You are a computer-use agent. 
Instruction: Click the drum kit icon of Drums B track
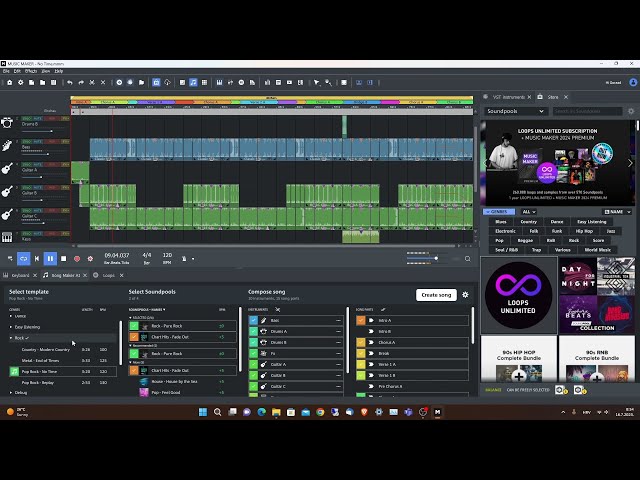[x=7, y=122]
